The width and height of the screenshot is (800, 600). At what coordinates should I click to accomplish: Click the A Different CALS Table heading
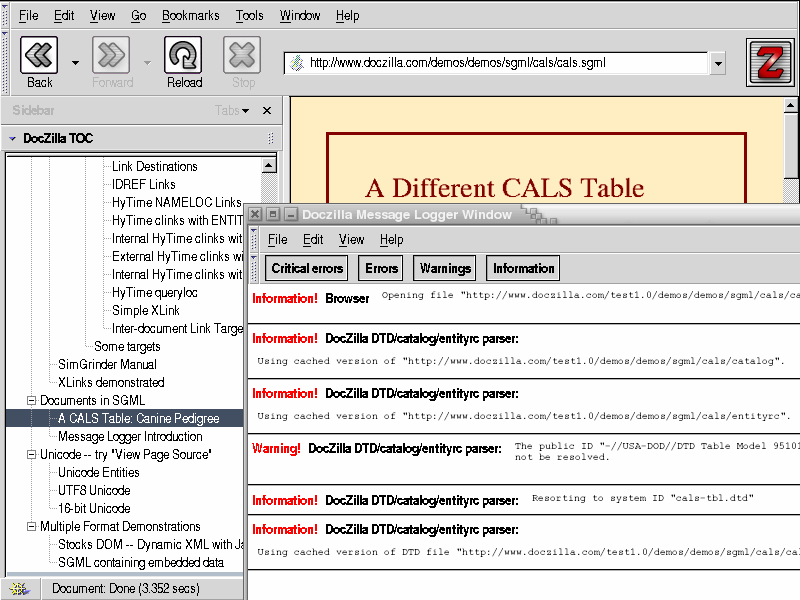(x=505, y=188)
